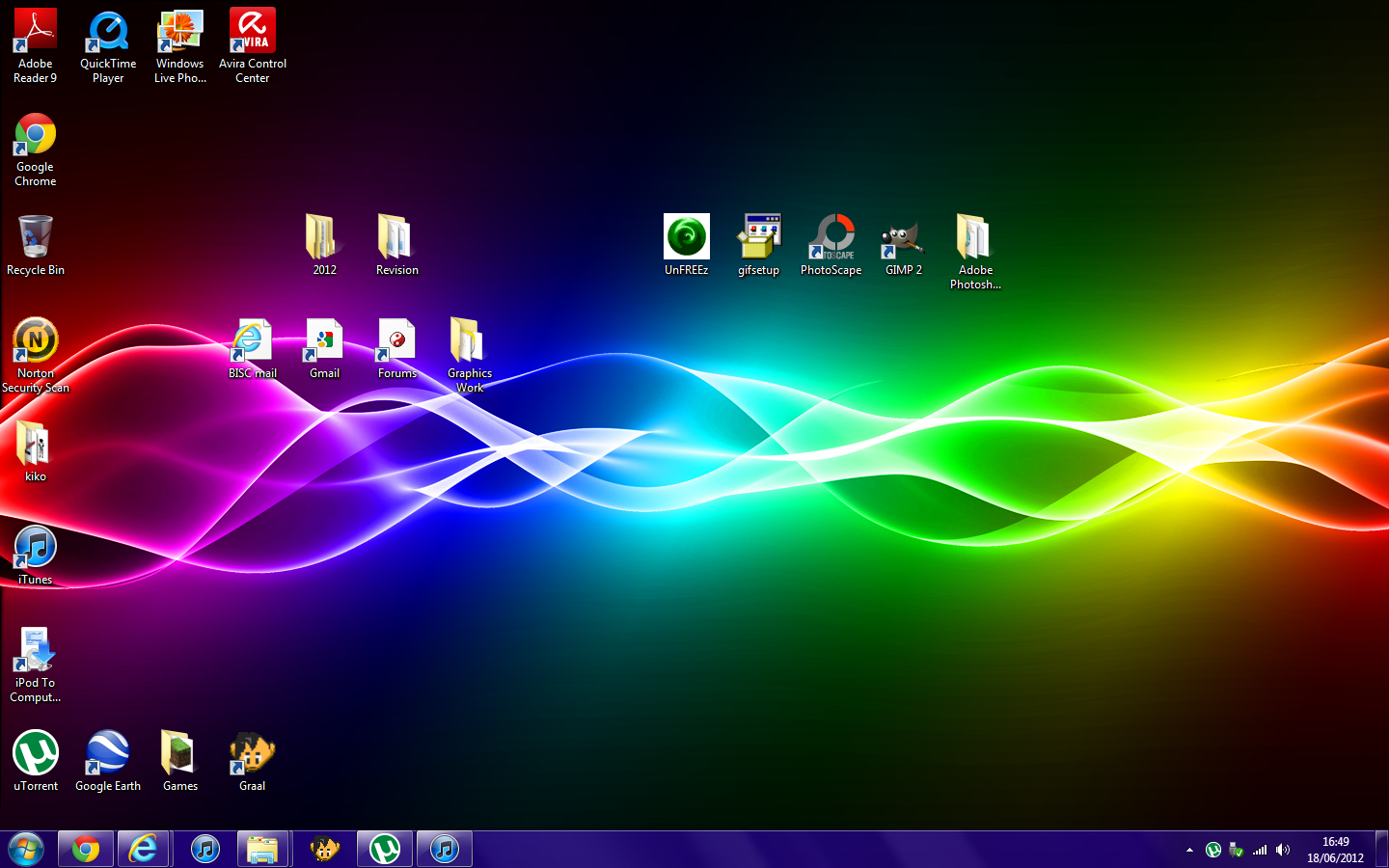Select the gifsetup installer icon

759,237
